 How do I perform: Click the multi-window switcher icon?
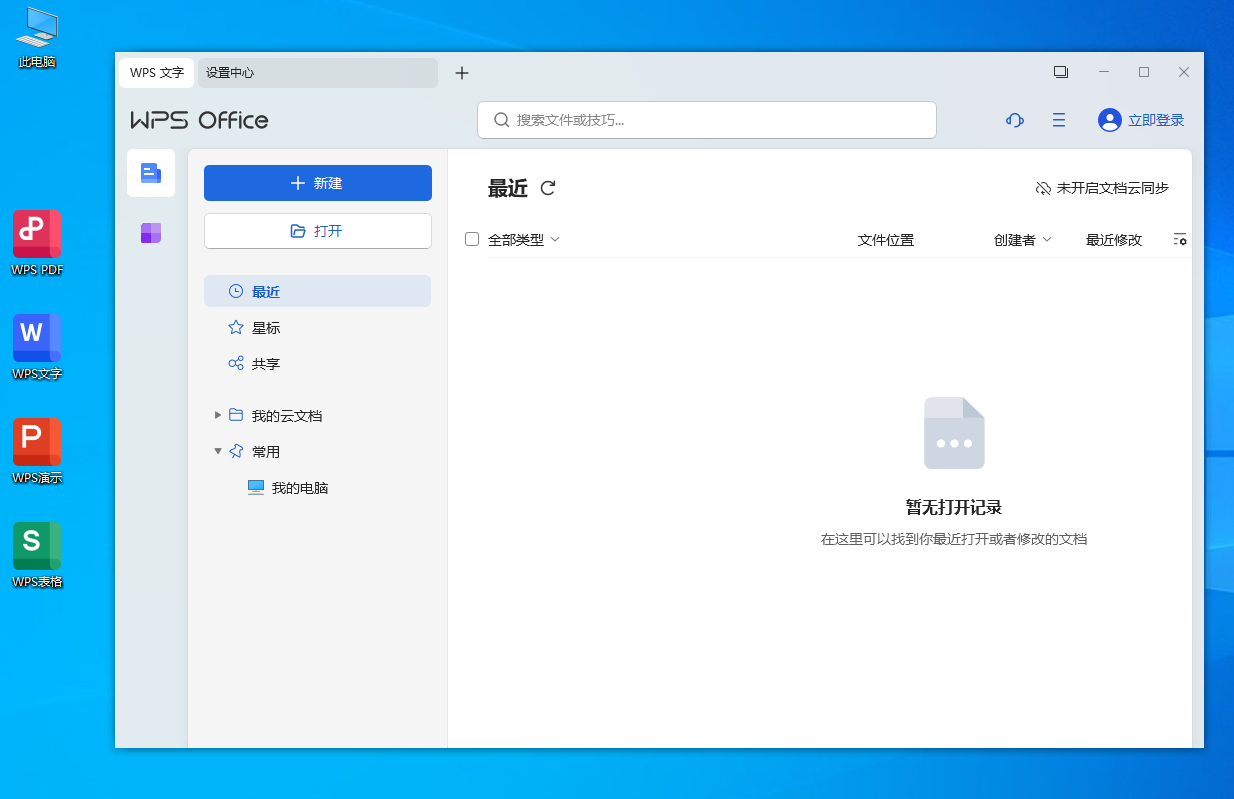coord(1061,72)
